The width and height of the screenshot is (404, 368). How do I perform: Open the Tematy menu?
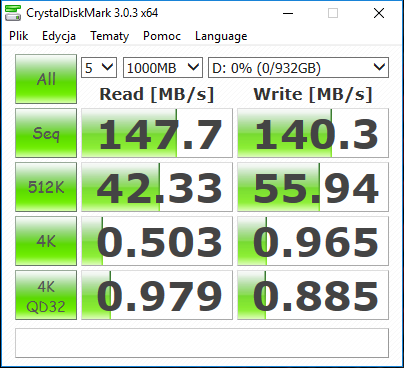point(110,36)
